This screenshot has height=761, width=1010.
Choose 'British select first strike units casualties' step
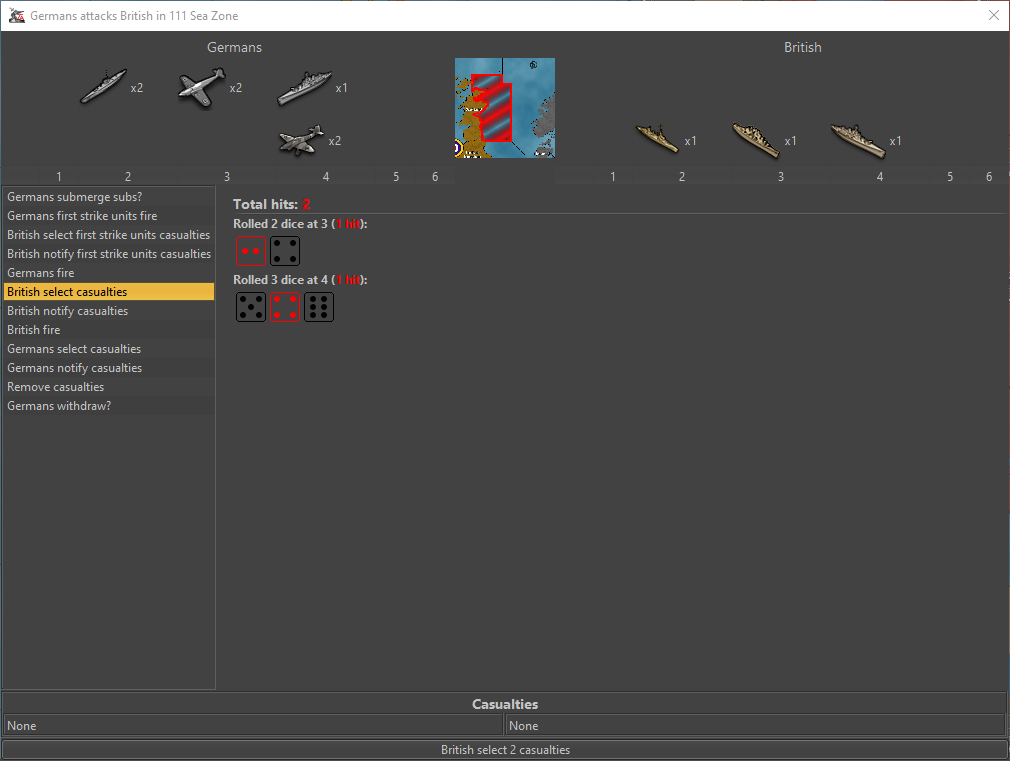click(x=109, y=235)
